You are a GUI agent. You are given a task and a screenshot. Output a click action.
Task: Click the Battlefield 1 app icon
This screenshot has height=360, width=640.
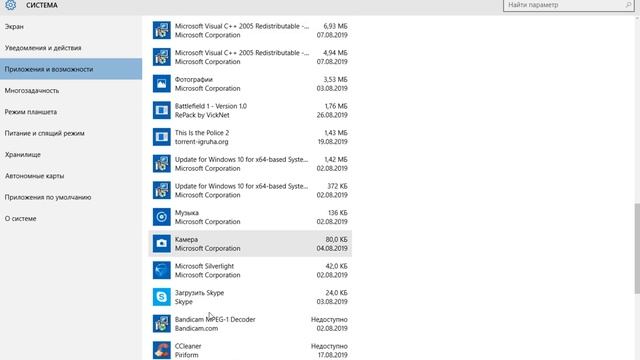(x=162, y=110)
